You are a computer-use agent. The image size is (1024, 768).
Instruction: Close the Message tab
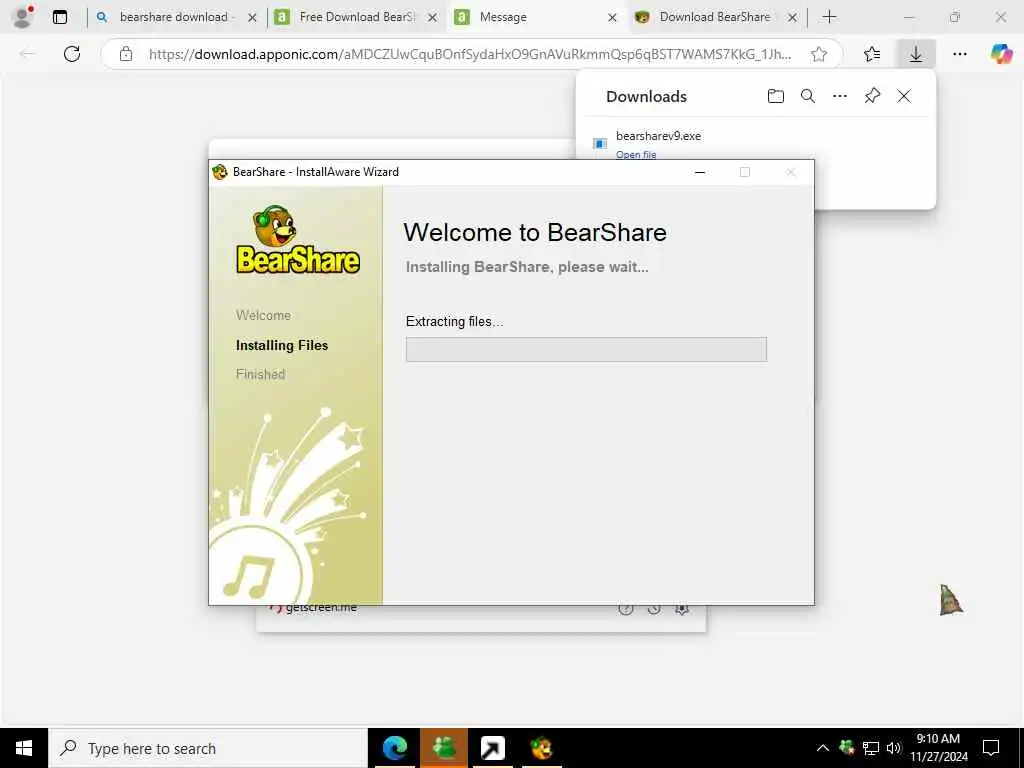pyautogui.click(x=612, y=18)
